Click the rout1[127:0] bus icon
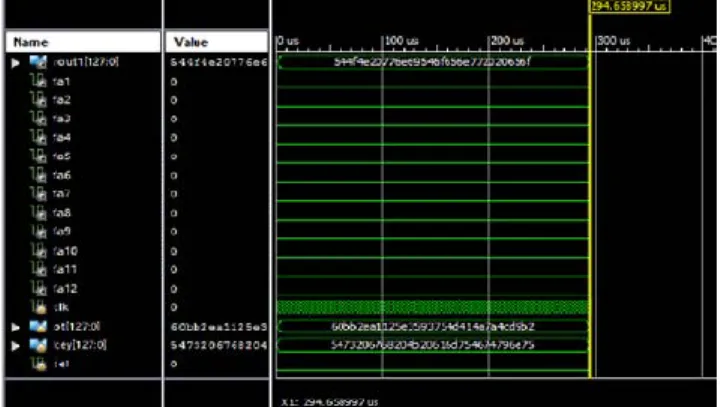The height and width of the screenshot is (407, 721). (x=38, y=62)
